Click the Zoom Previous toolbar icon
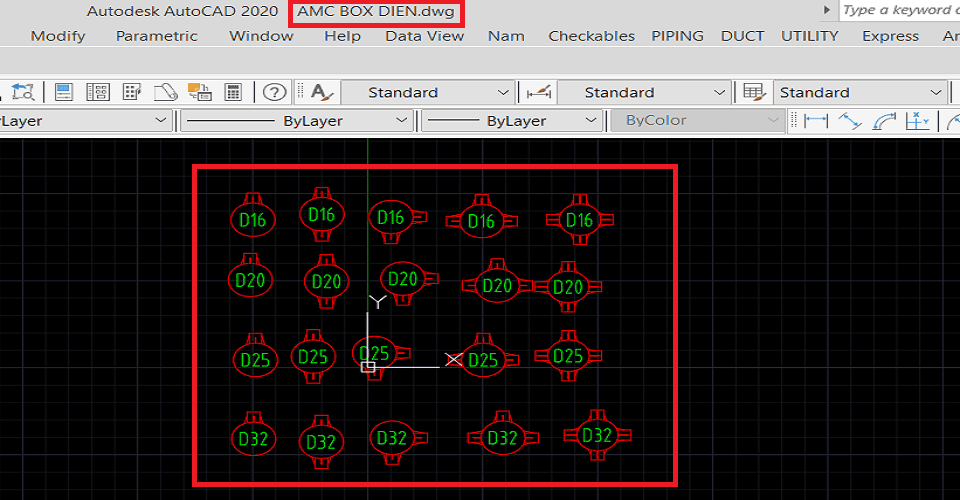Screen dimensions: 960x500 (x=23, y=92)
